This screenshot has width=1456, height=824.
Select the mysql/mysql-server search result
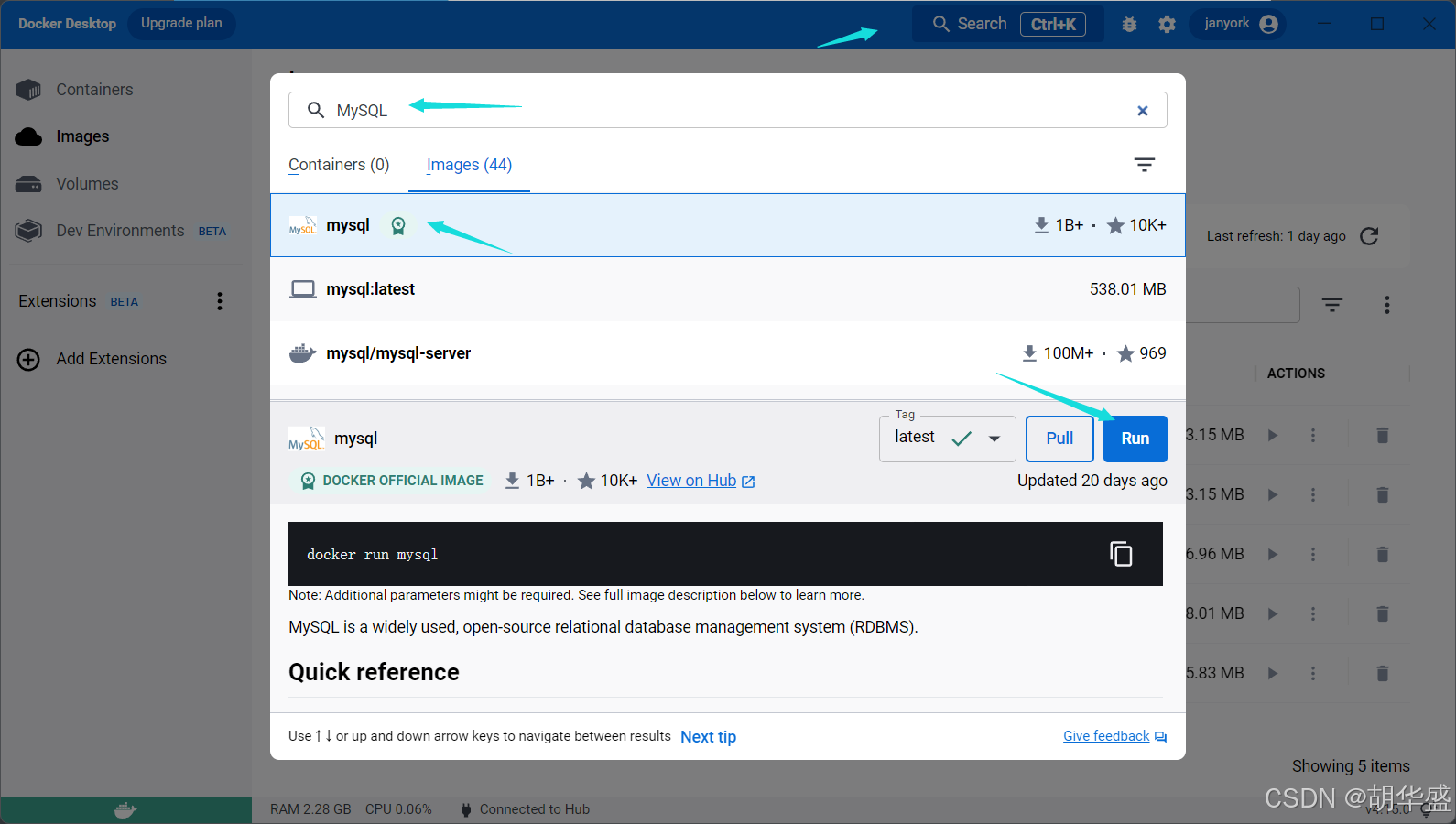tap(398, 353)
